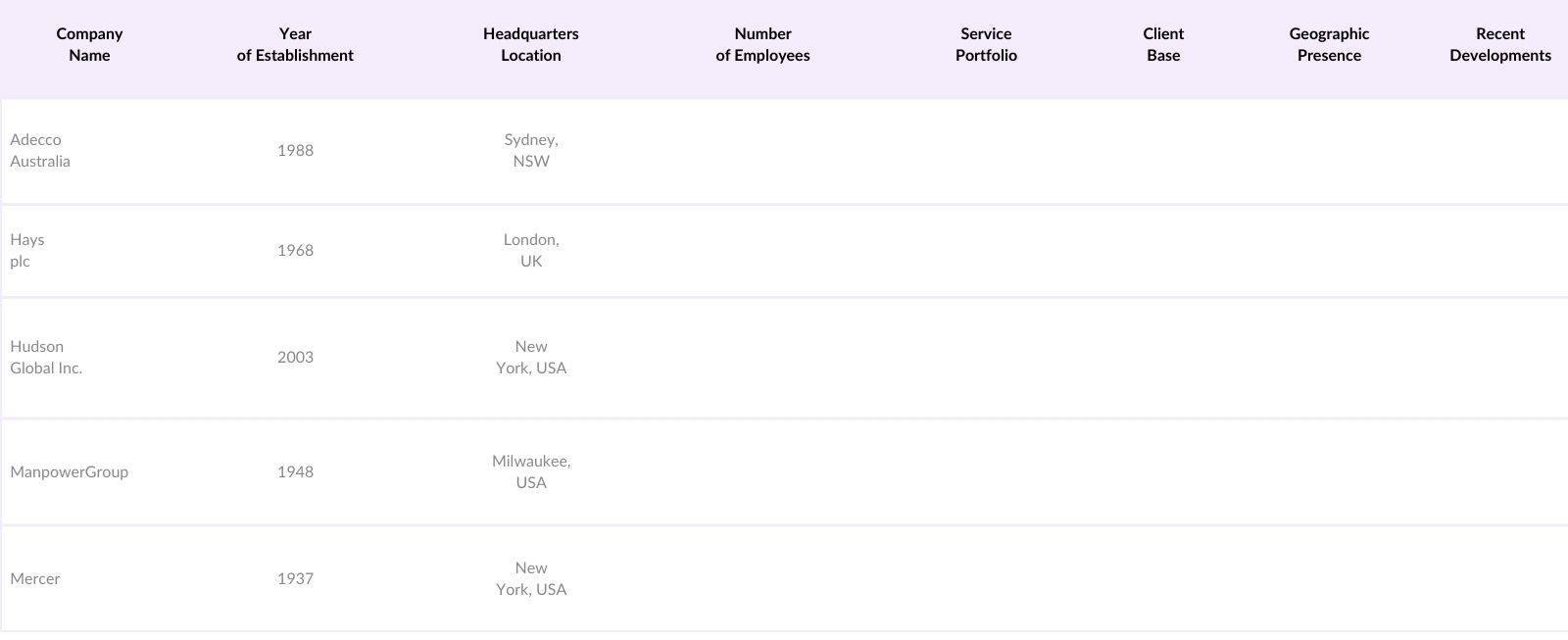
Task: Select the Milwaukee, USA headquarters cell
Action: [531, 472]
